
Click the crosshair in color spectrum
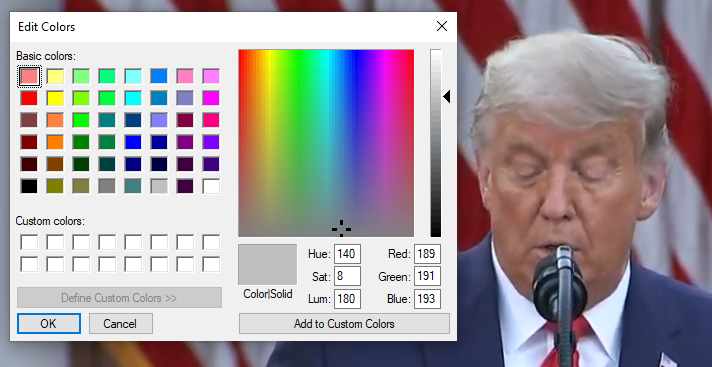[341, 228]
